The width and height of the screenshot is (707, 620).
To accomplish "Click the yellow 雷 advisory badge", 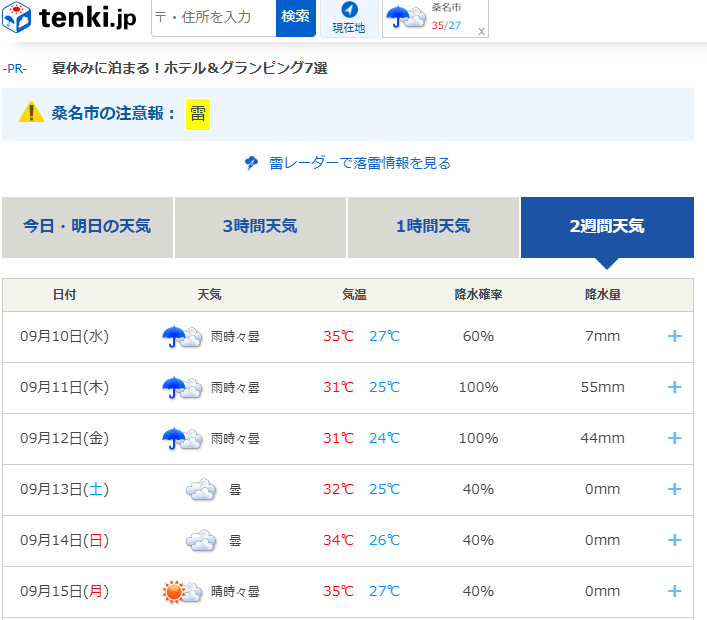I will click(198, 114).
